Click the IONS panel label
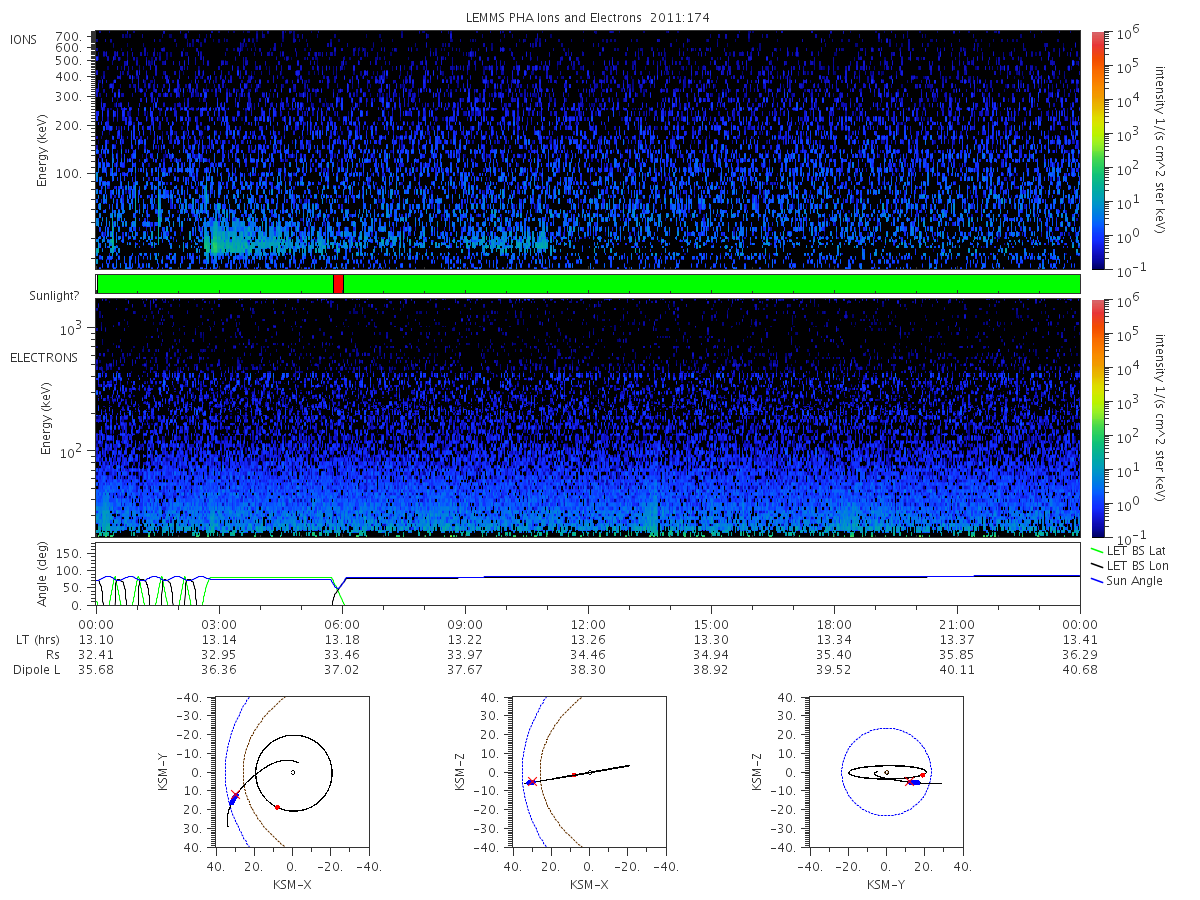The image size is (1200, 900). (x=24, y=40)
